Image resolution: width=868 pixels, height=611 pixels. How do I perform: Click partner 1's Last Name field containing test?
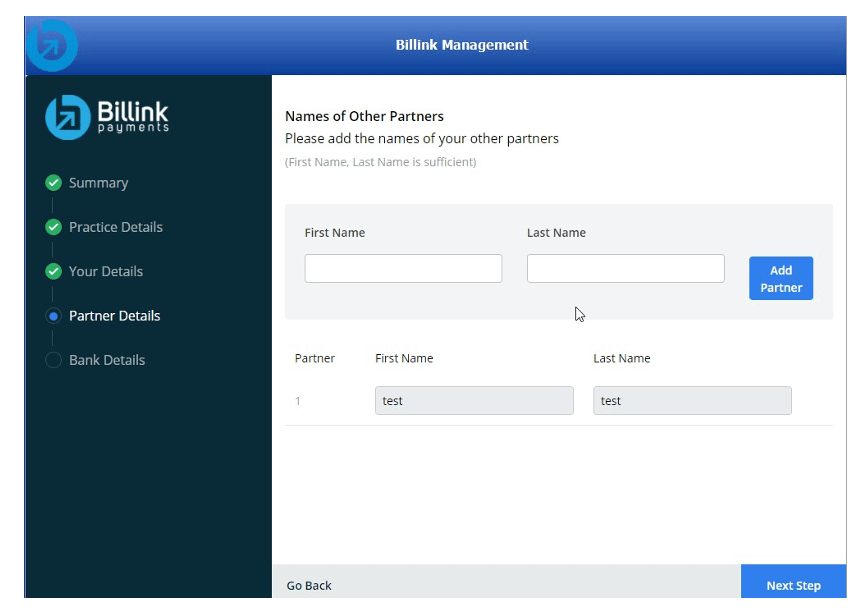pyautogui.click(x=692, y=401)
